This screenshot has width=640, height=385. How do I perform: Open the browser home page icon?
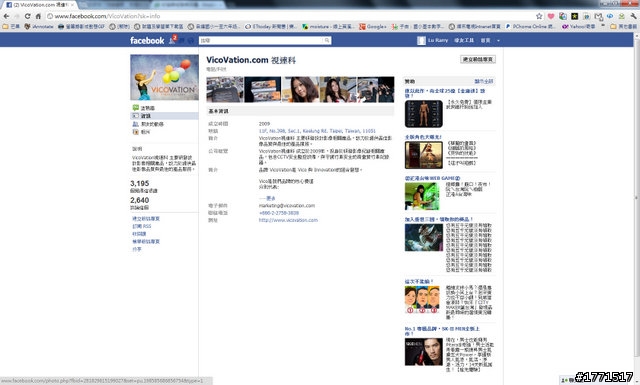(x=38, y=16)
